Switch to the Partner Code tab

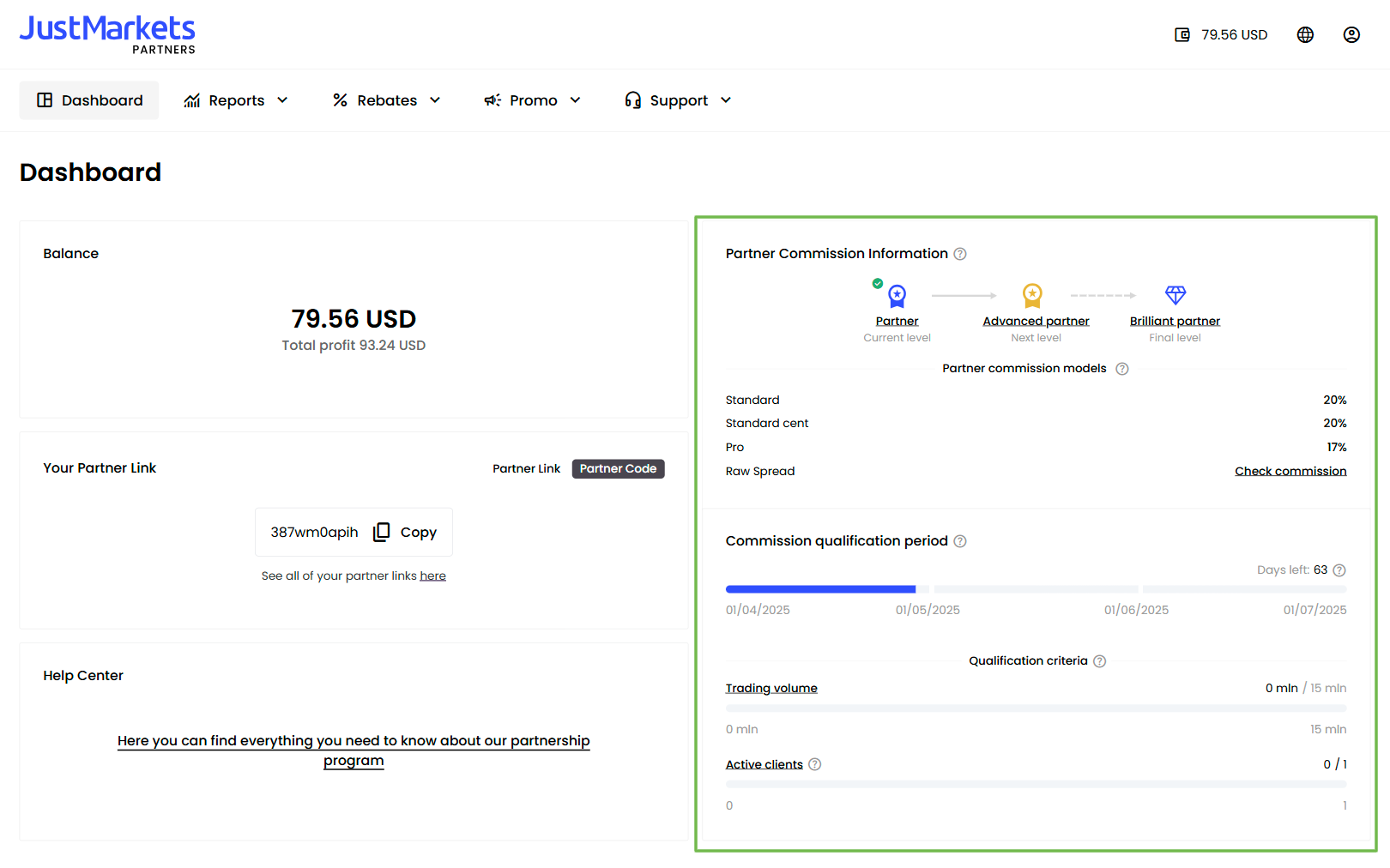[618, 469]
